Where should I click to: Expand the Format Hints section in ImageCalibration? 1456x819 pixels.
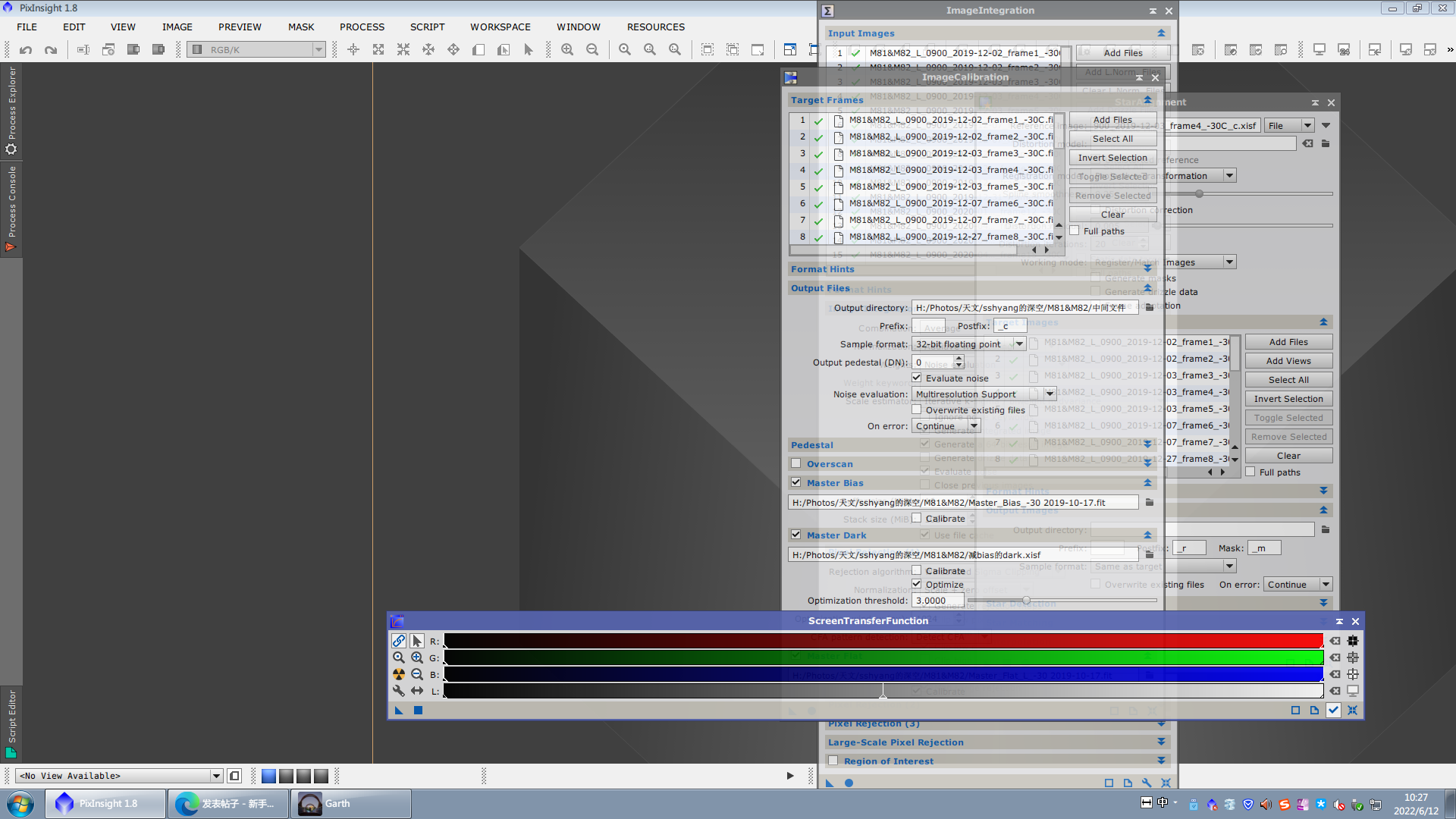tap(1147, 269)
